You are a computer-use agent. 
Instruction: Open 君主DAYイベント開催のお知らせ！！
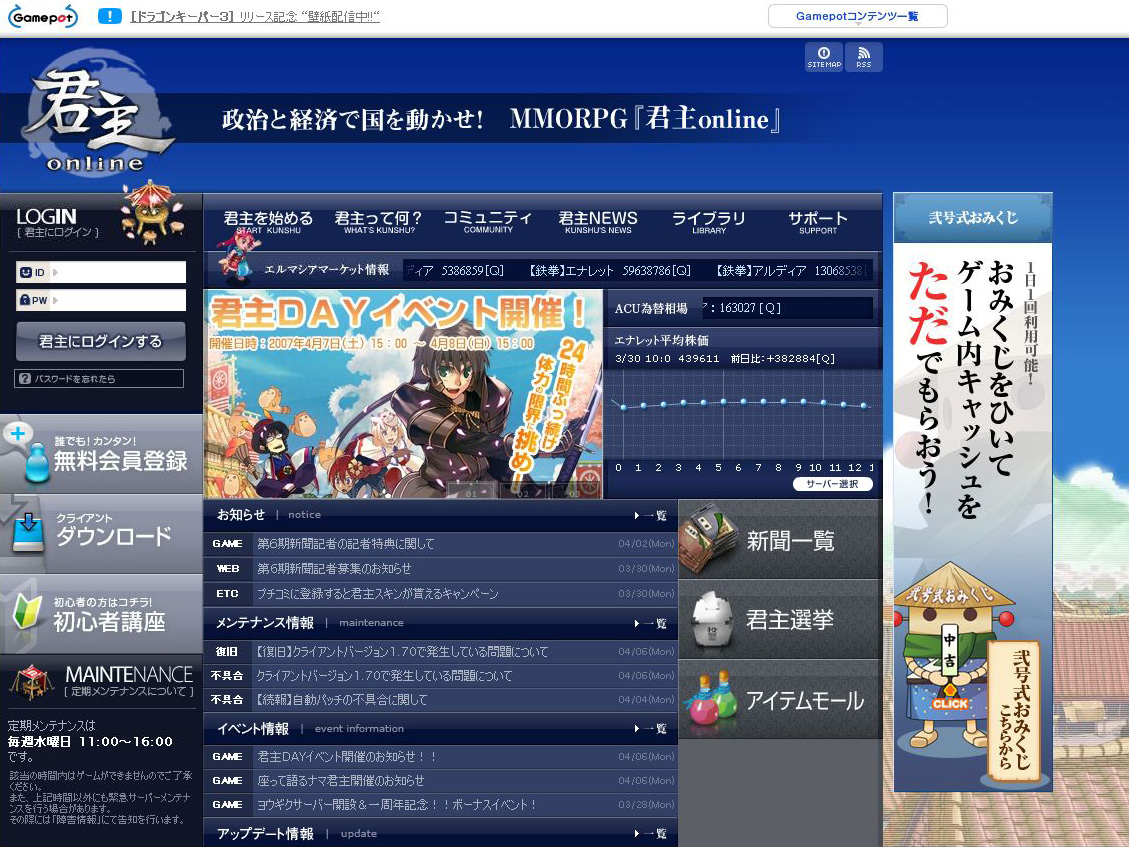[347, 757]
